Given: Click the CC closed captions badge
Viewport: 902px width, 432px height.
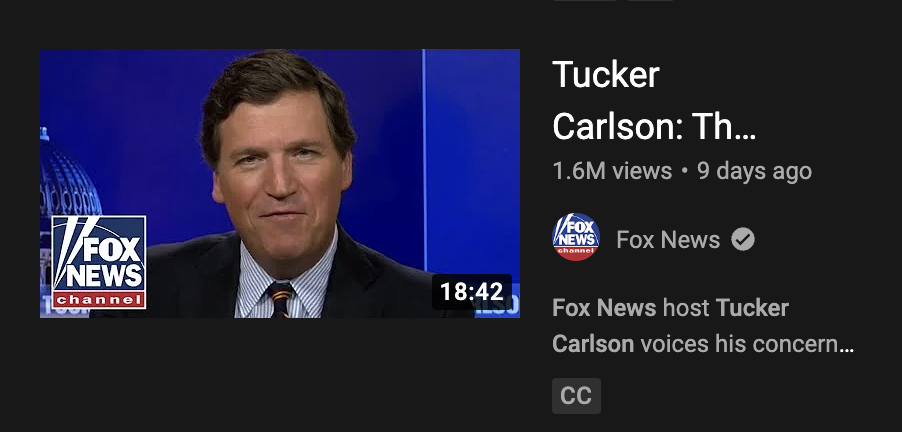Looking at the screenshot, I should click(576, 396).
